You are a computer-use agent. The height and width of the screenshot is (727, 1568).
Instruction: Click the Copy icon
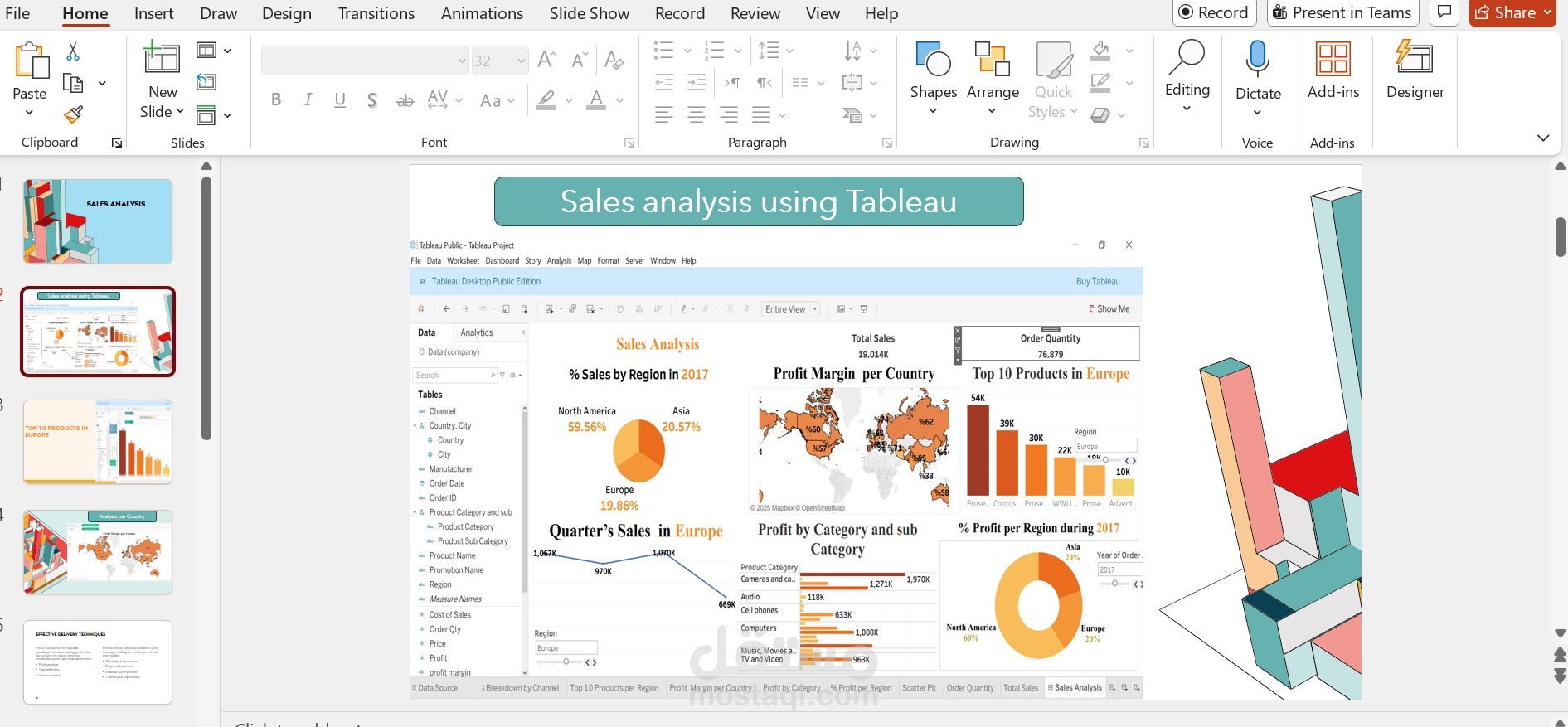(73, 83)
